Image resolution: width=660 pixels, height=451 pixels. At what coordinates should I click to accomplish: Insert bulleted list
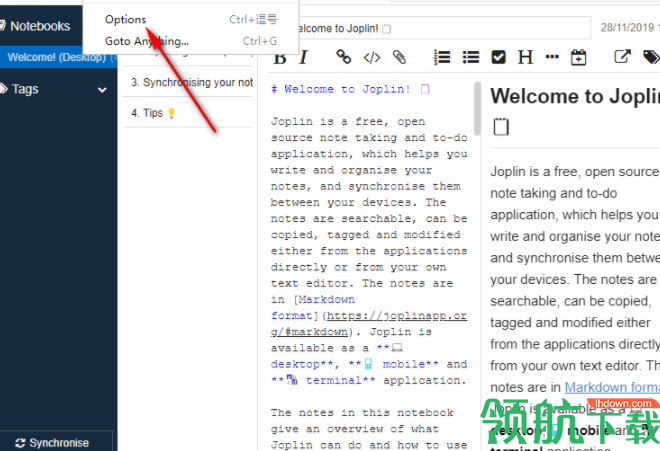tap(471, 57)
